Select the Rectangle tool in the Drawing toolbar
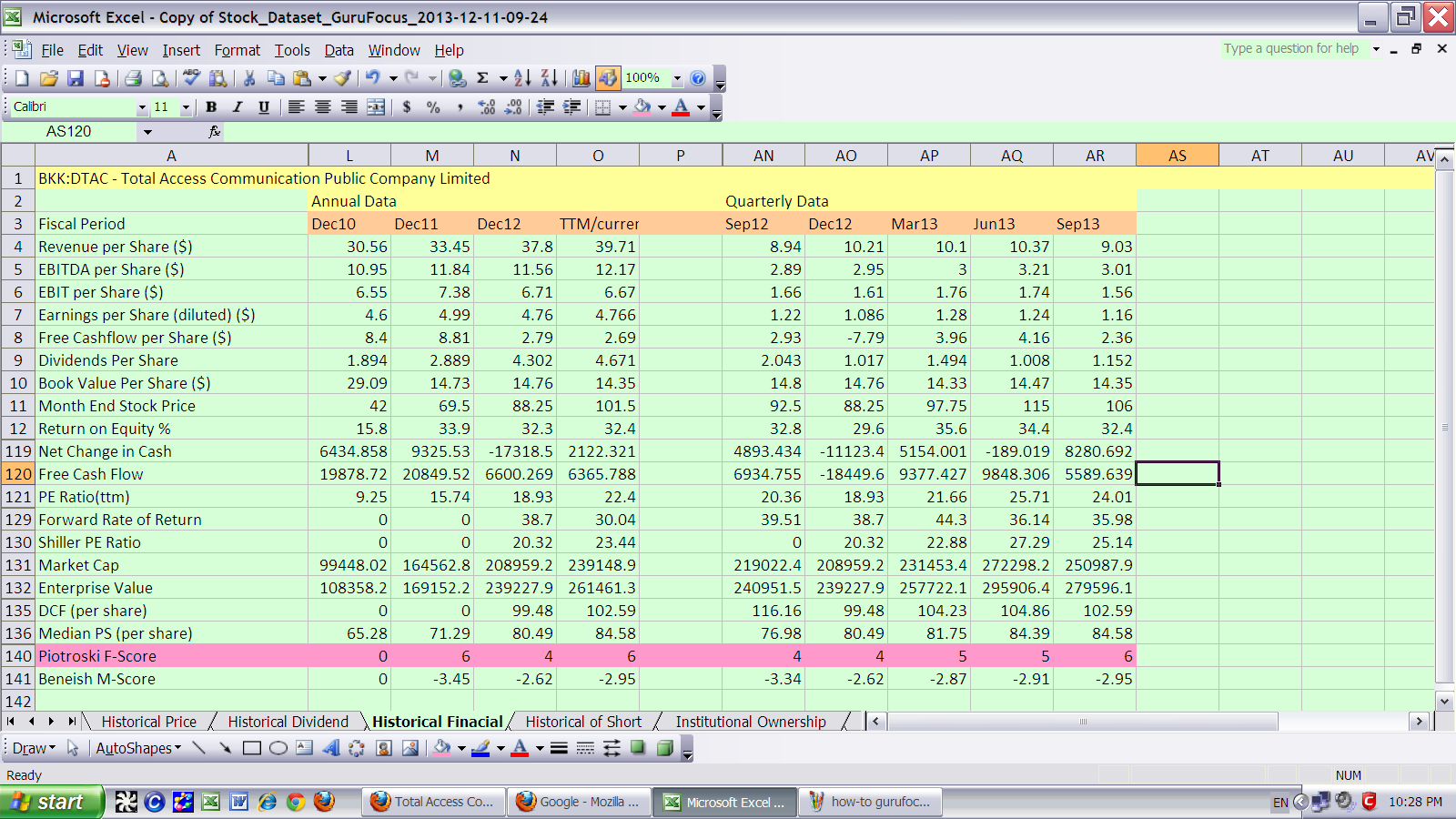Viewport: 1456px width, 819px height. click(x=252, y=748)
